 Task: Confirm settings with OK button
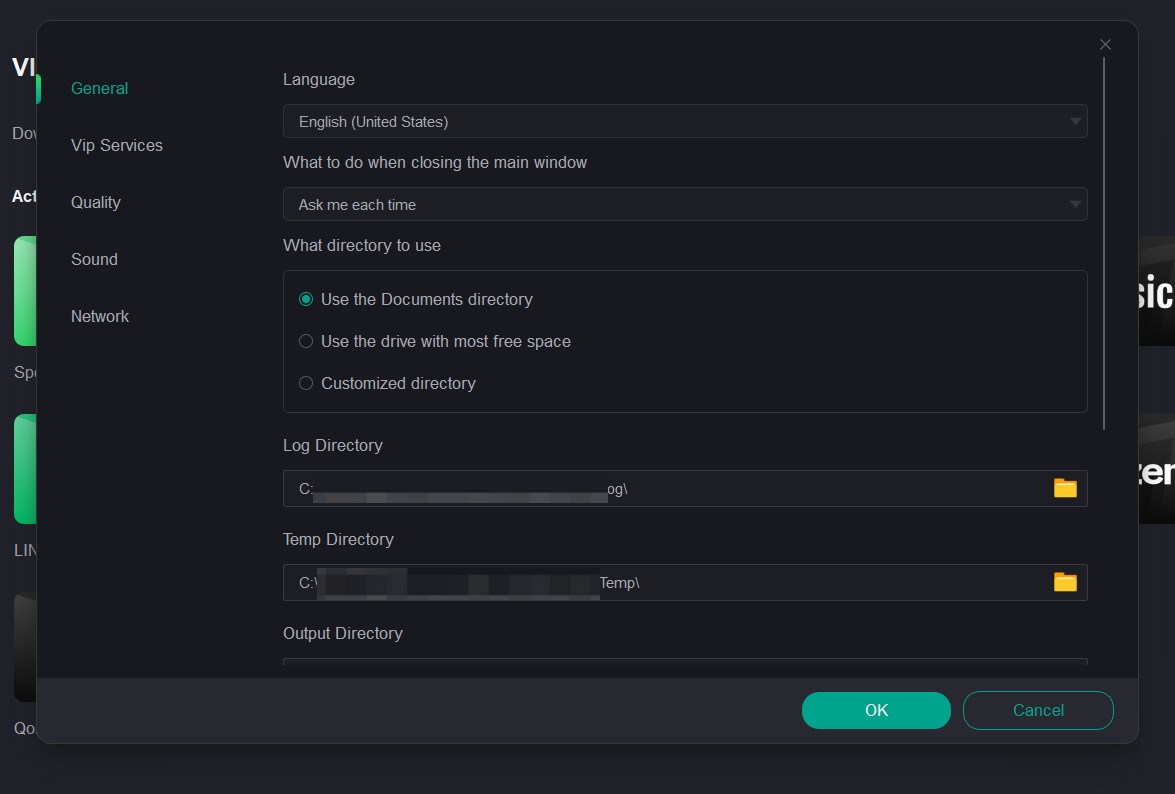point(876,710)
